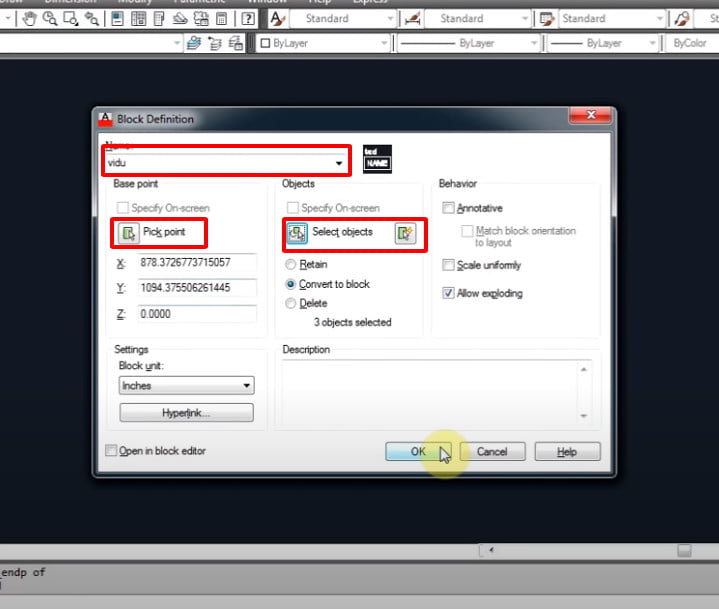Open the linetype ByLayer dropdown
Screen dimensions: 719x609
click(x=468, y=43)
